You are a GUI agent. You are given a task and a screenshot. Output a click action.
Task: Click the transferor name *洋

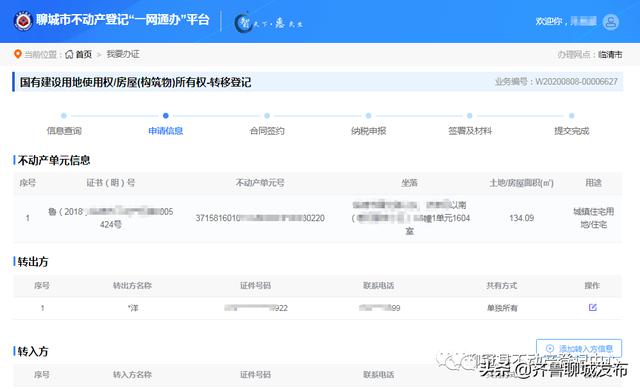pyautogui.click(x=133, y=308)
